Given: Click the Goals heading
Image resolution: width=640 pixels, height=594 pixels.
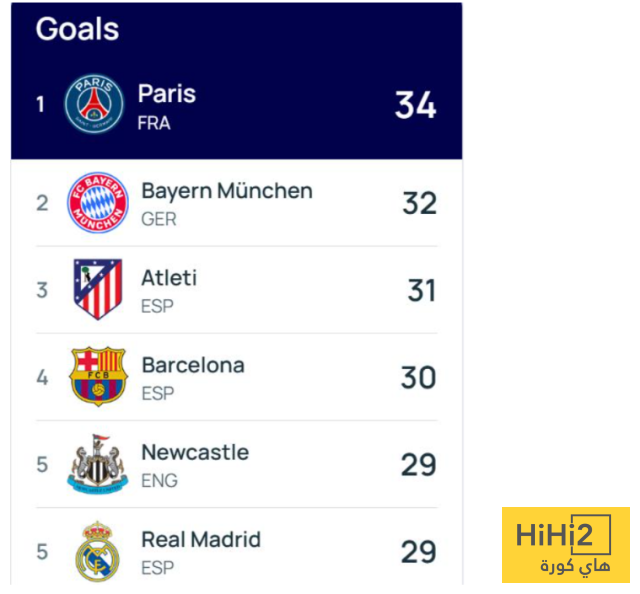Looking at the screenshot, I should point(77,29).
